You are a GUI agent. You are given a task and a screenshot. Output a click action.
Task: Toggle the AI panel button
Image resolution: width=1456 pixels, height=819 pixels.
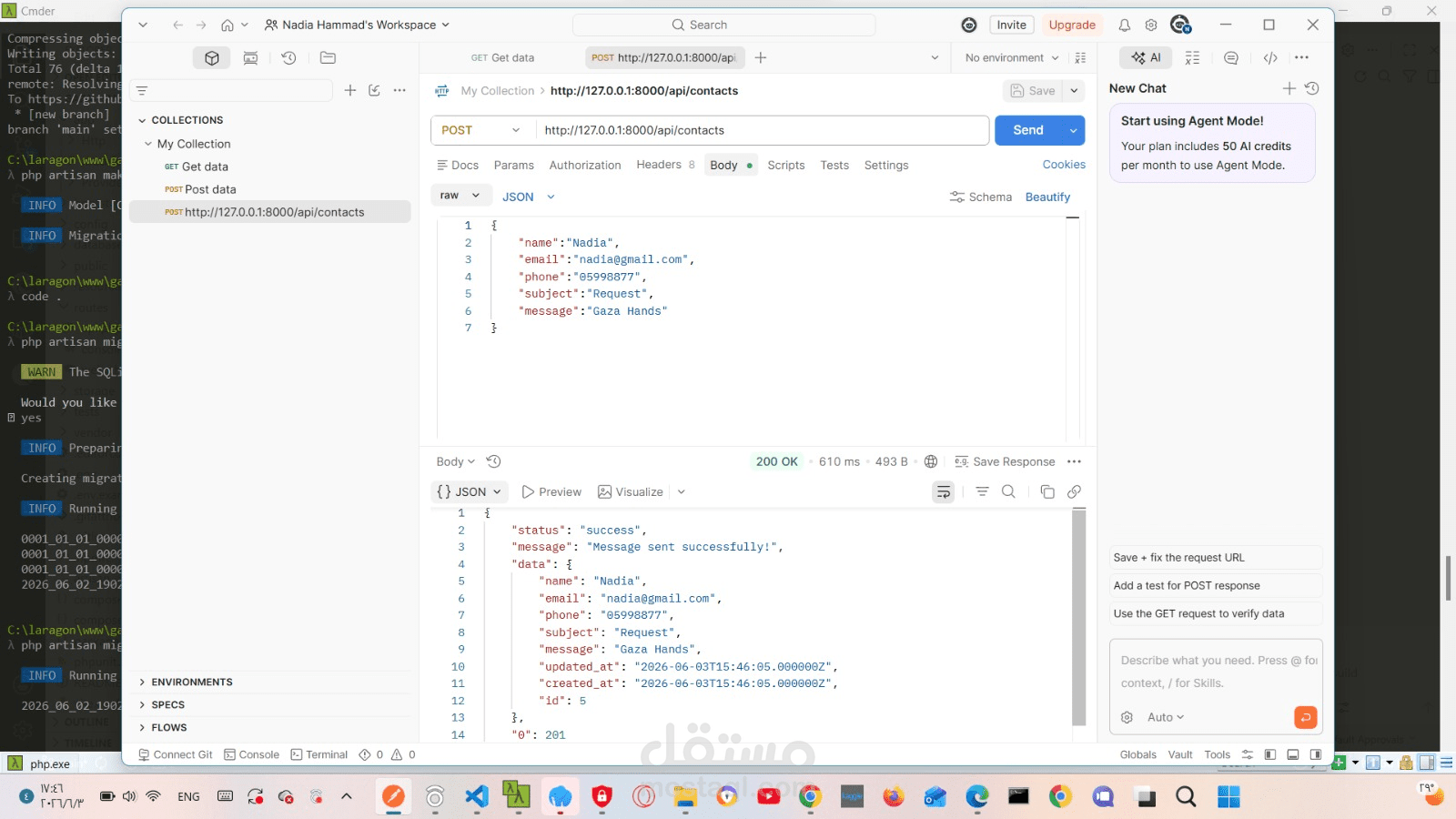click(1146, 57)
